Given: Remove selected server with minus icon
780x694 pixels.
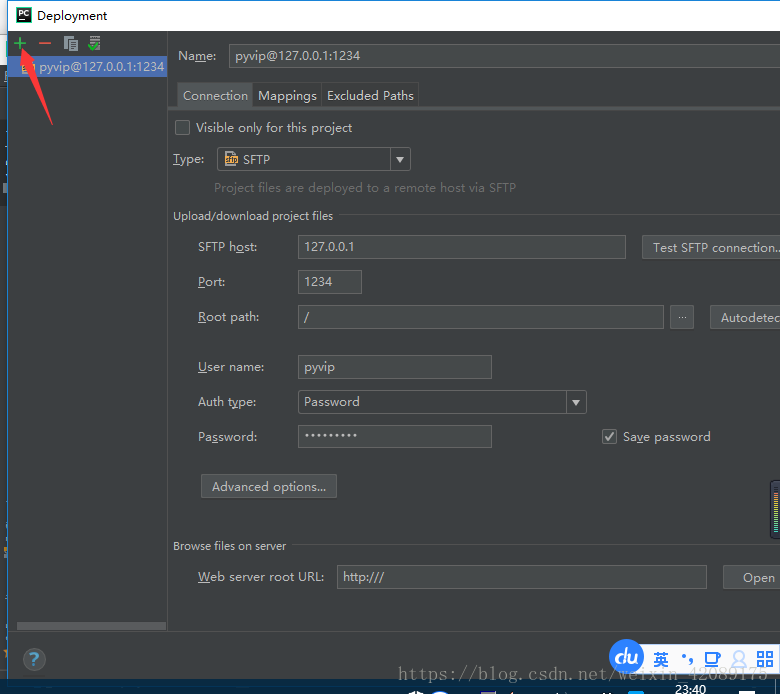Looking at the screenshot, I should [x=45, y=44].
